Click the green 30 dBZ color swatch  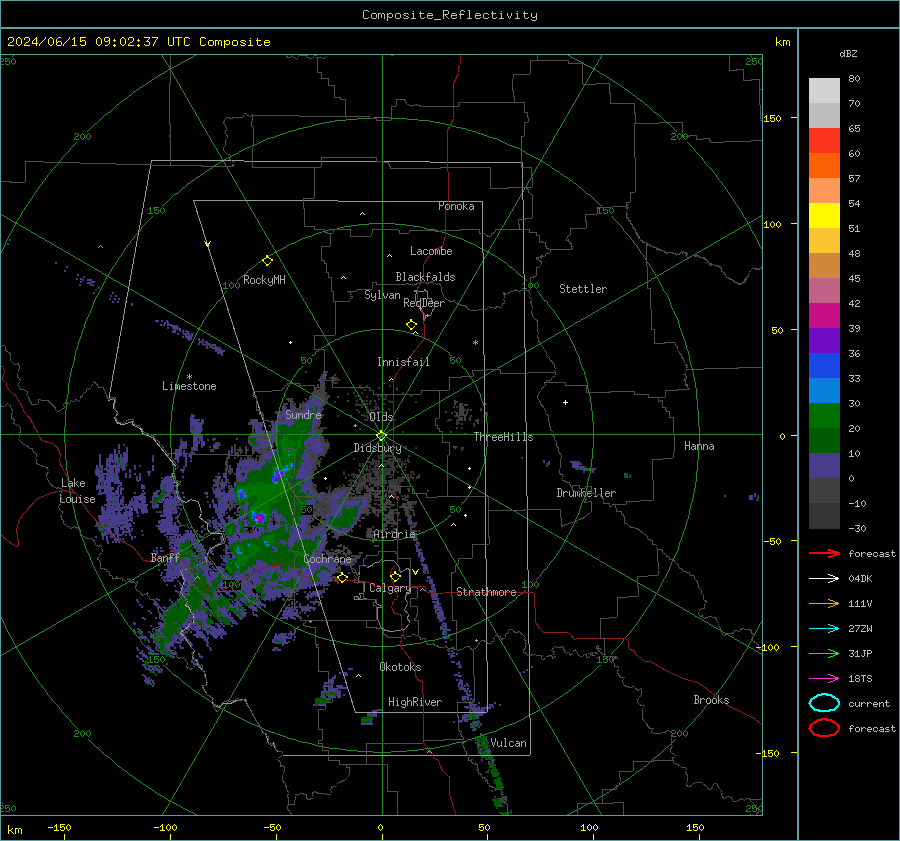[824, 415]
